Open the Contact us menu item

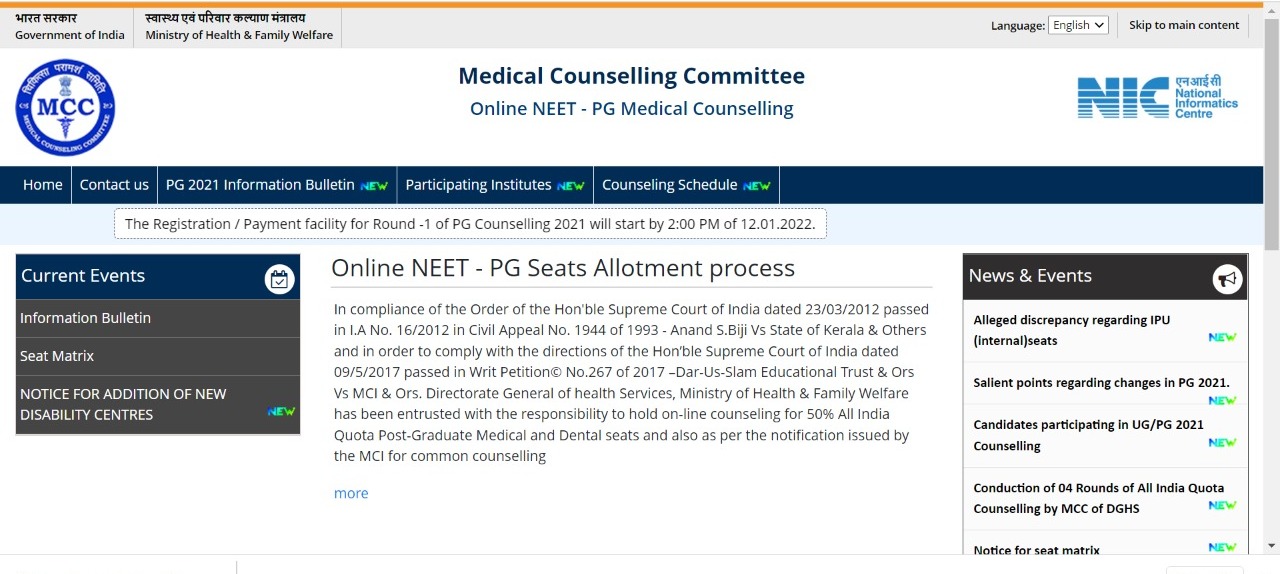[114, 185]
